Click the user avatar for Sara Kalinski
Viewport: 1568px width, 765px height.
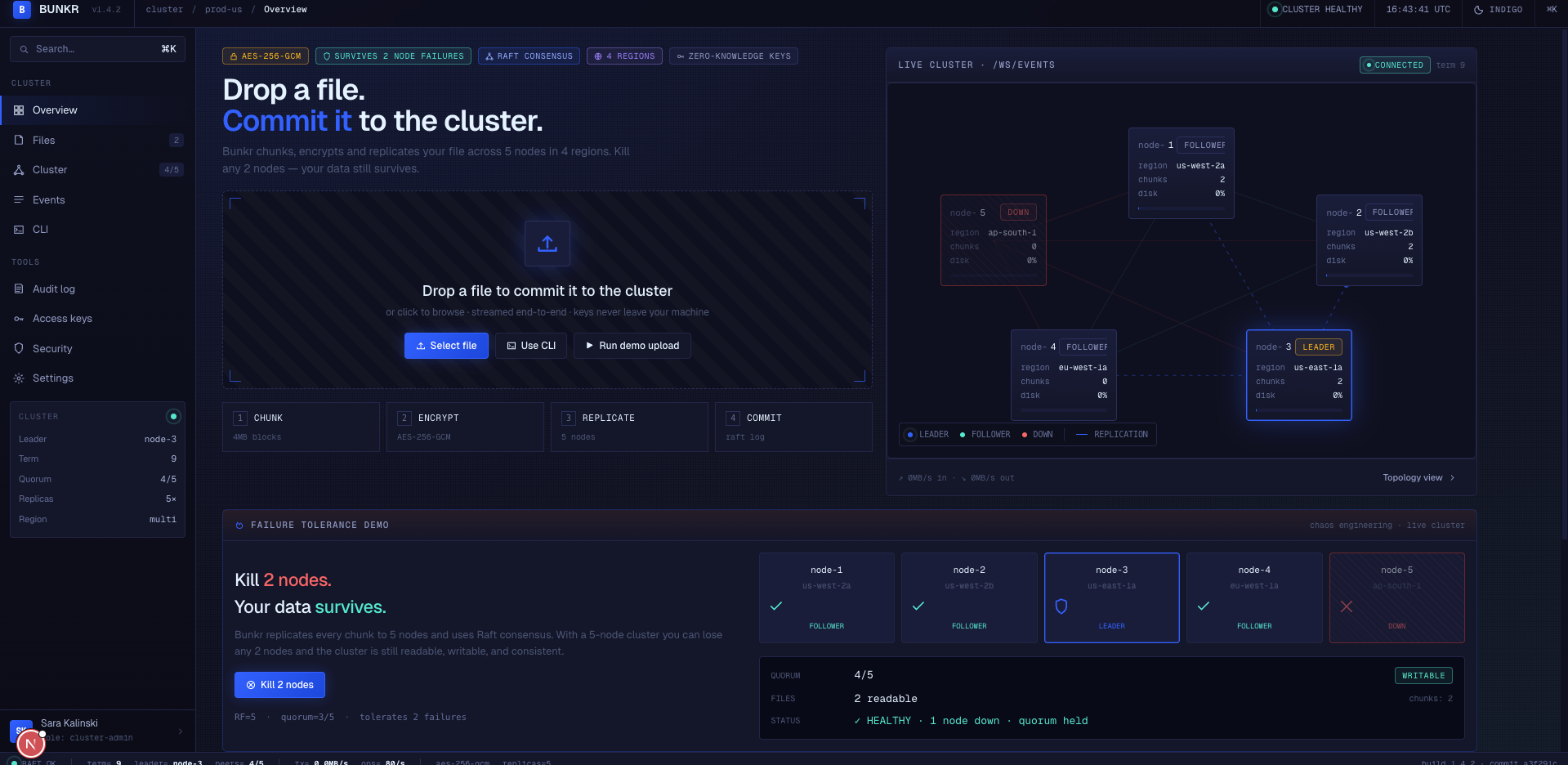(x=21, y=730)
